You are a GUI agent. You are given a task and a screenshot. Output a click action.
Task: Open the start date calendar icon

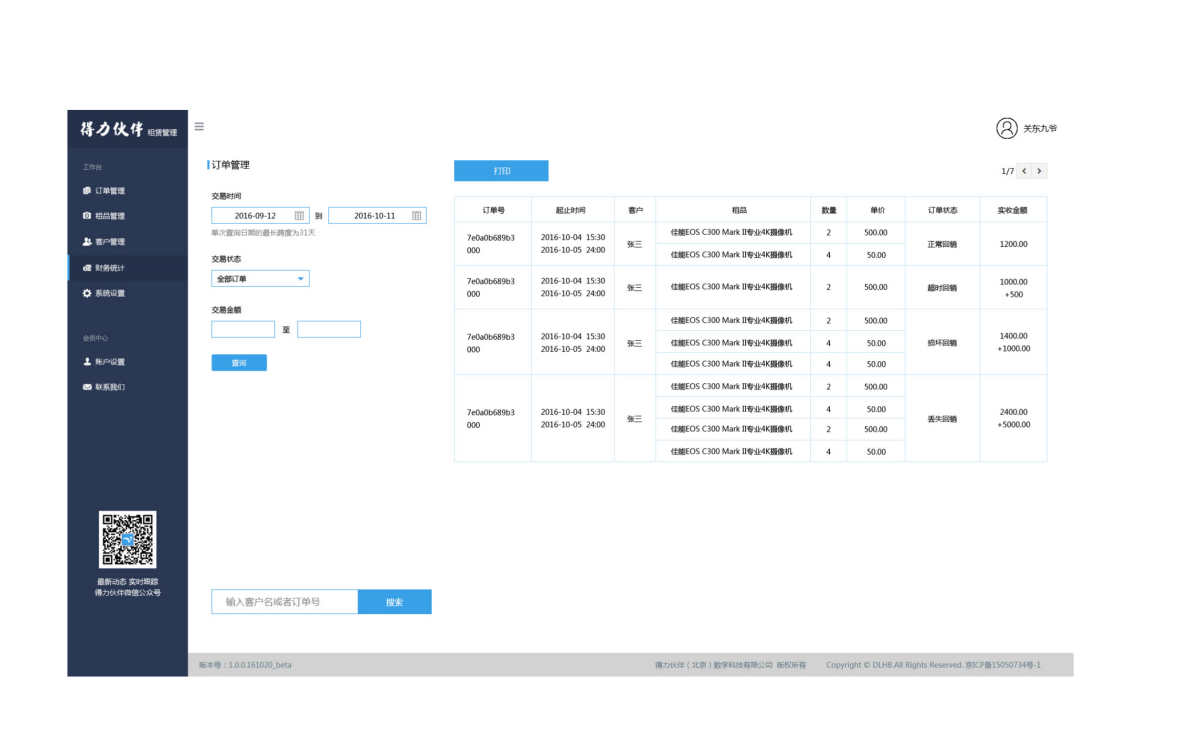[299, 215]
